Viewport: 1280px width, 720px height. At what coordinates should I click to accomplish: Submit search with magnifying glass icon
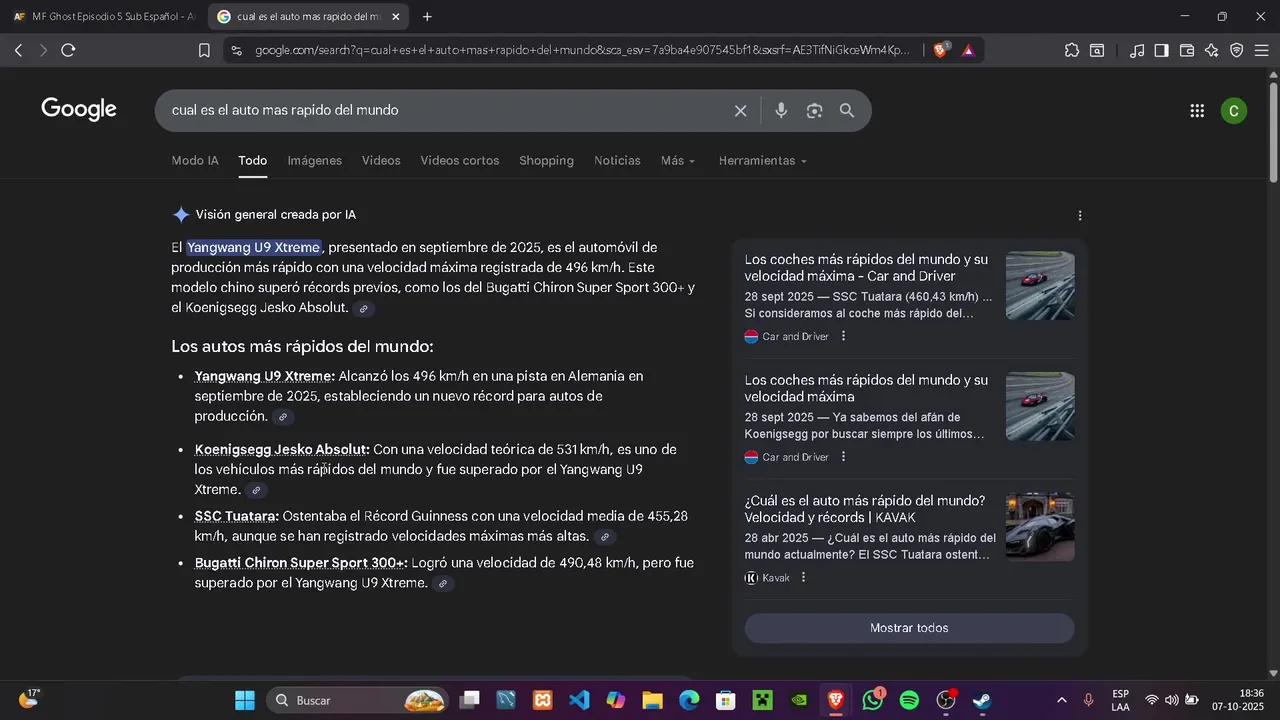click(847, 111)
